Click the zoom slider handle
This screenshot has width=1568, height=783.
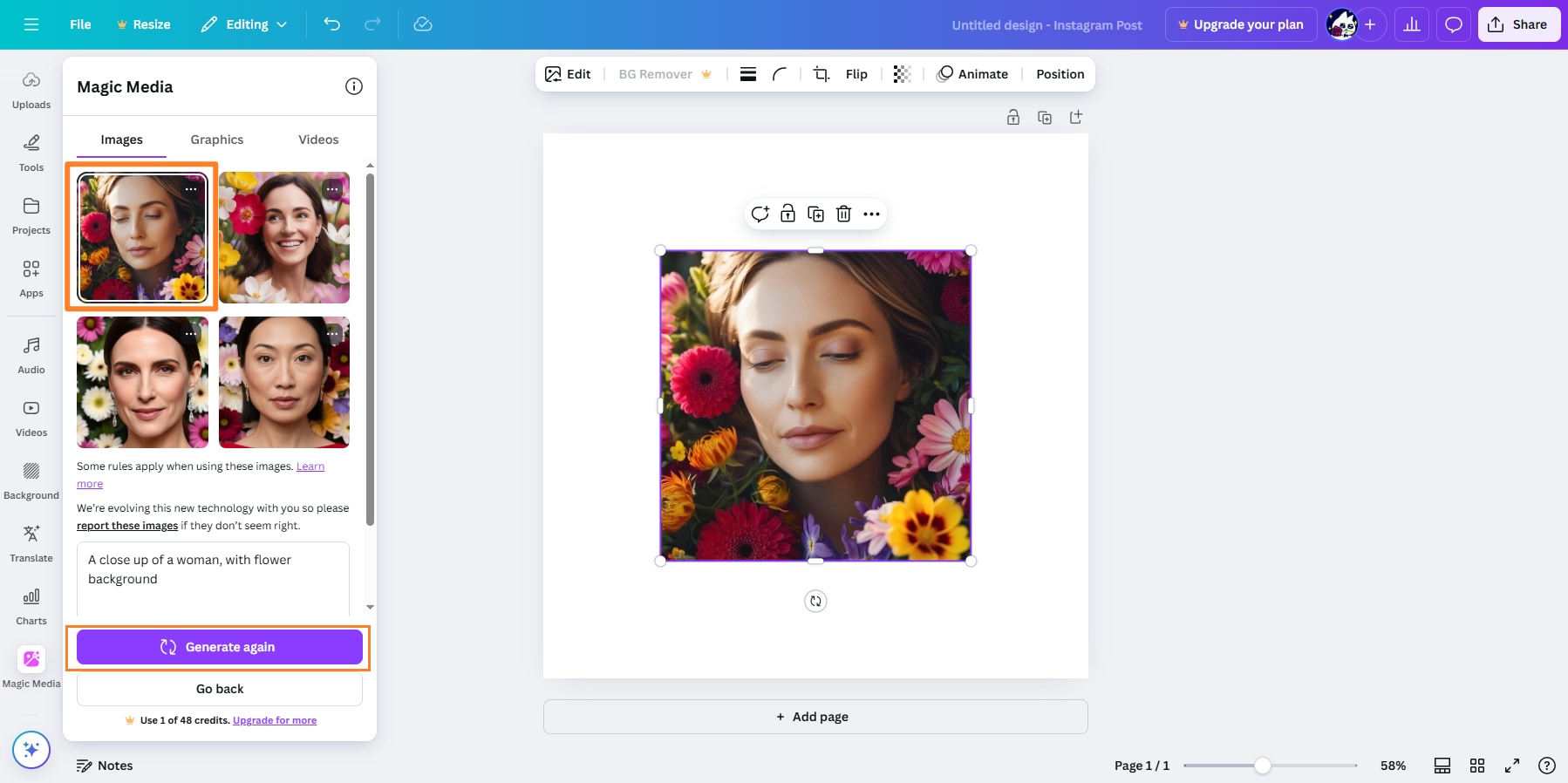point(1263,766)
